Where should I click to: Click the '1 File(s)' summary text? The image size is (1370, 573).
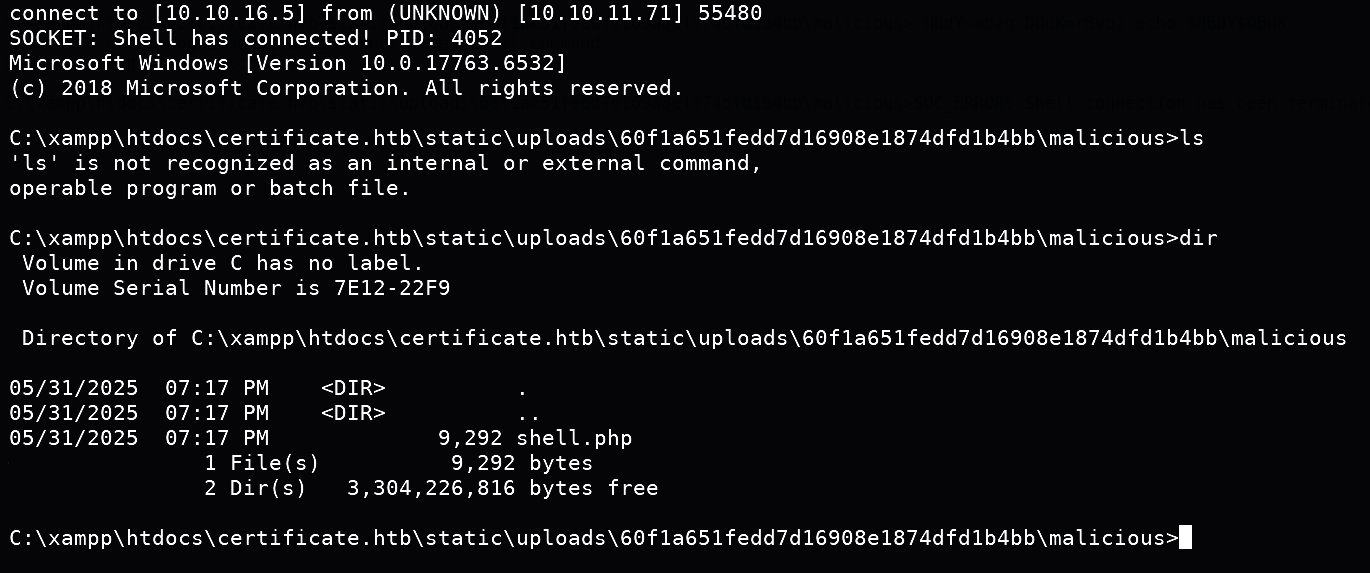(x=261, y=463)
